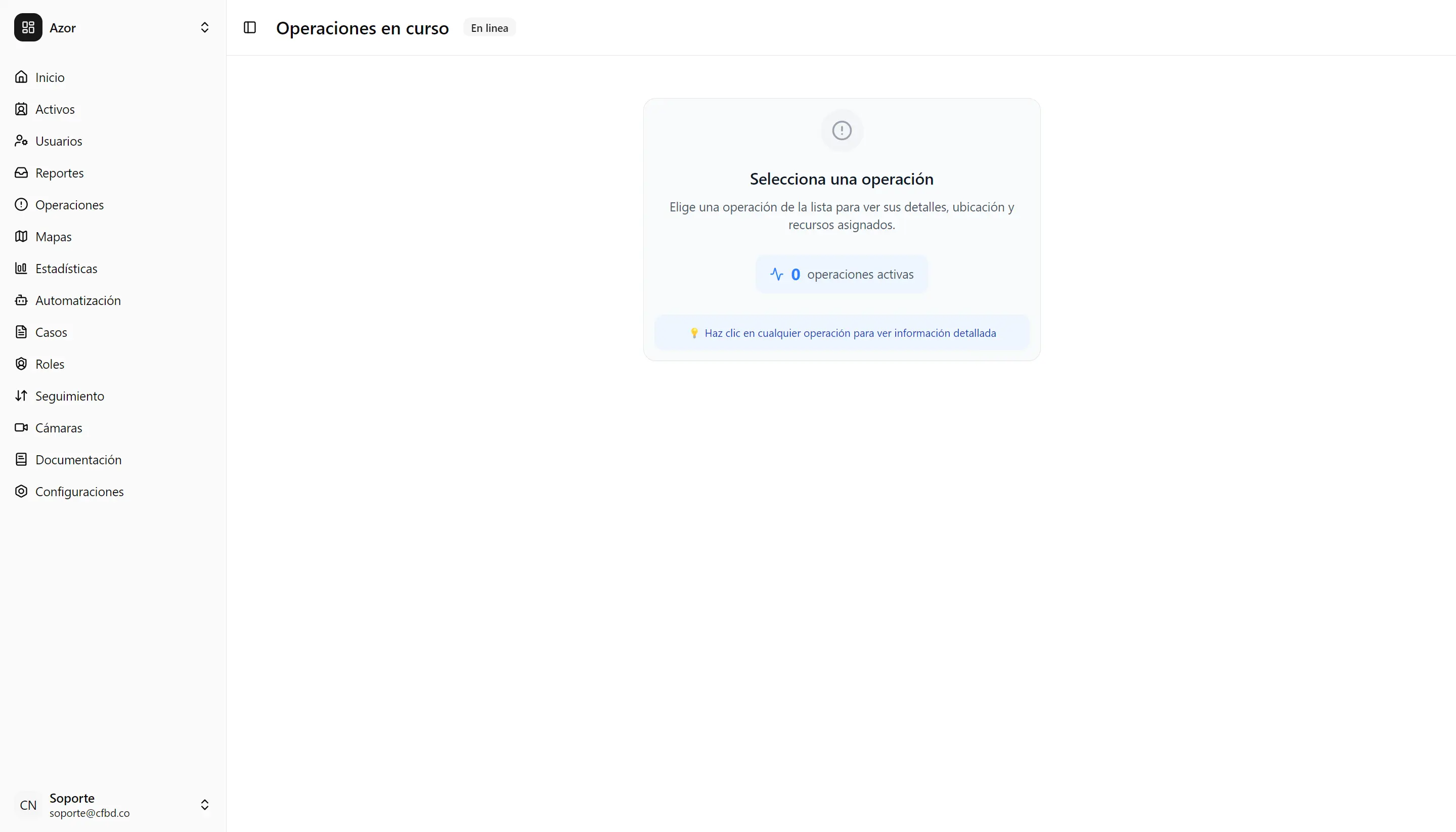
Task: Click the CN avatar circle
Action: pyautogui.click(x=27, y=805)
